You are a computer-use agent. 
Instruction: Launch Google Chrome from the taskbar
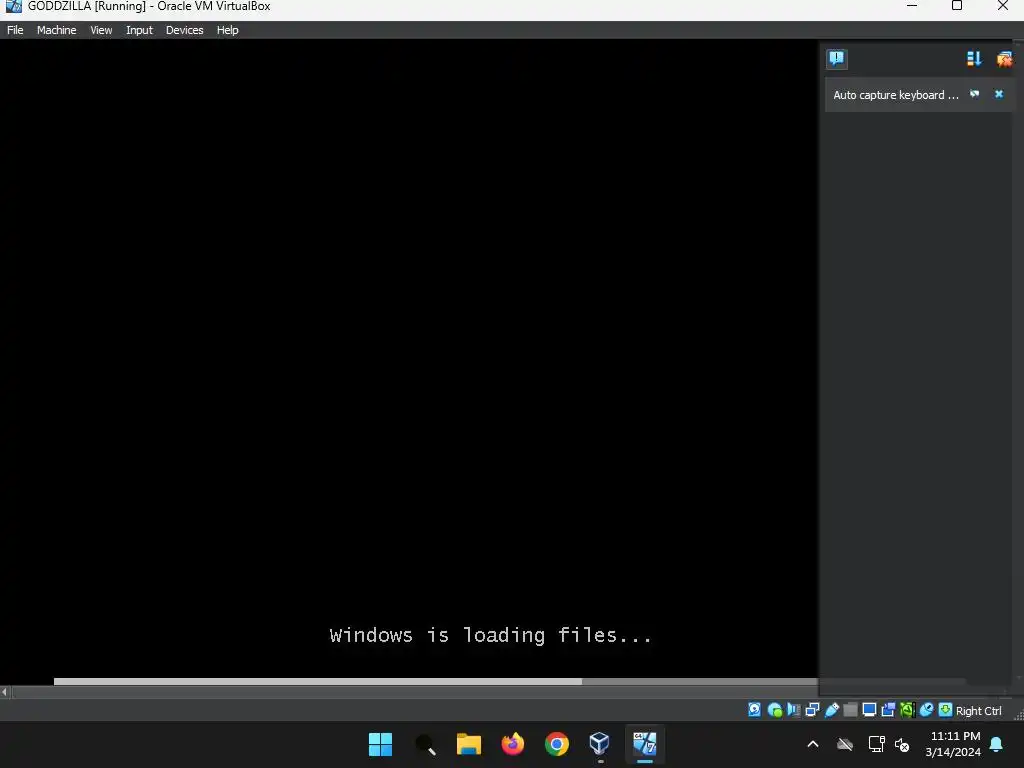tap(556, 744)
